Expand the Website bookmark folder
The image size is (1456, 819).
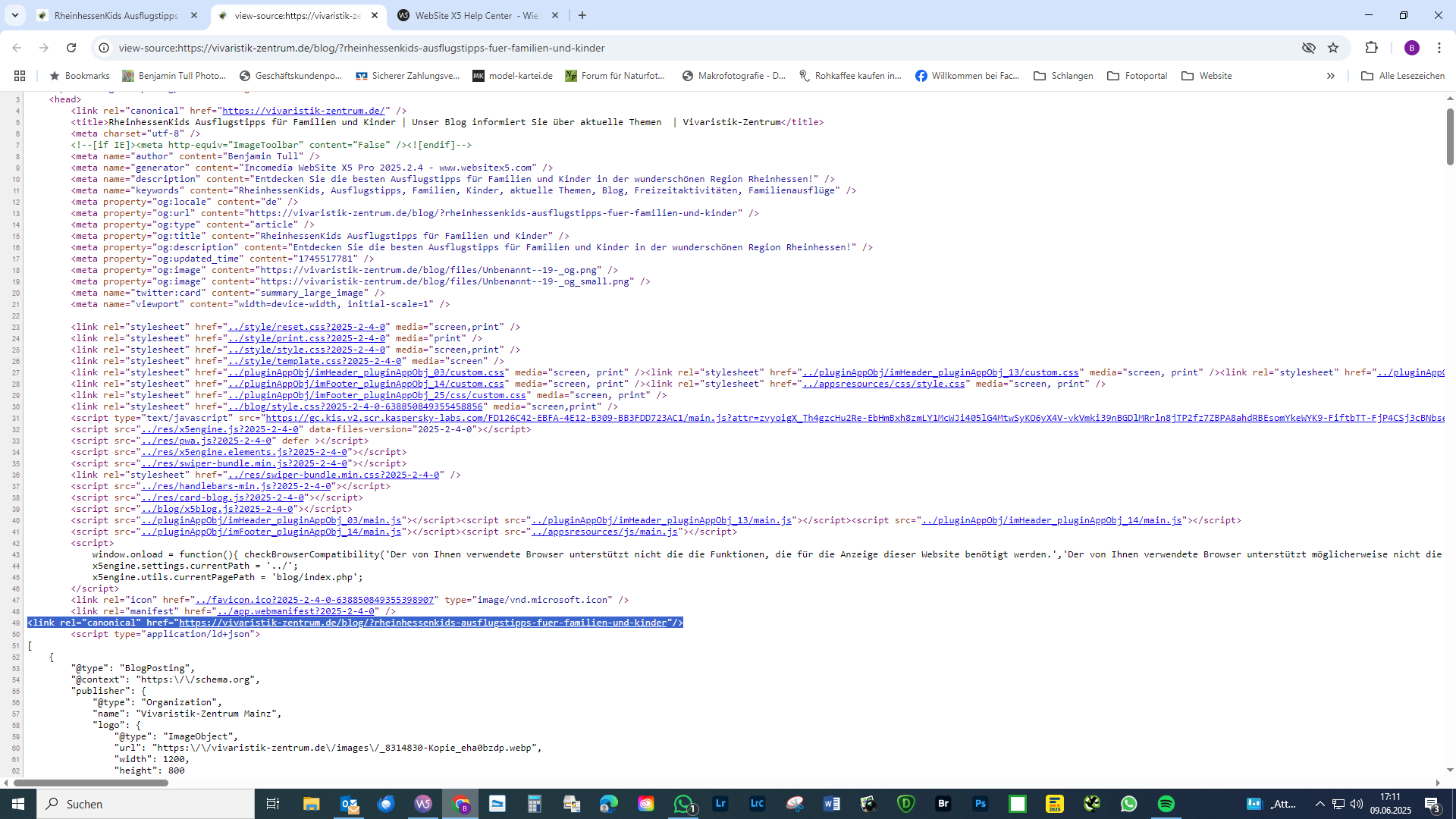[1207, 76]
